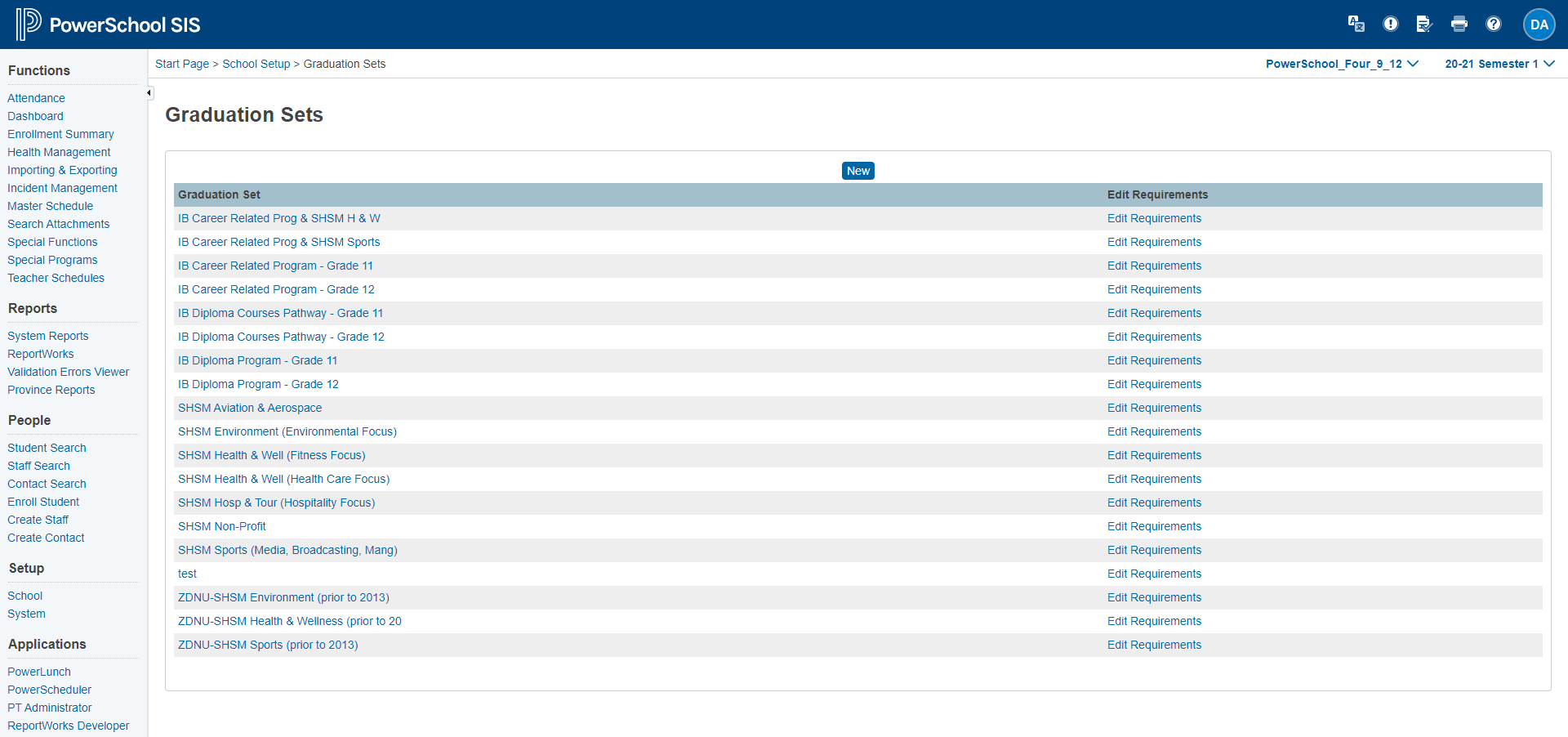Image resolution: width=1568 pixels, height=737 pixels.
Task: Click the printer icon
Action: pyautogui.click(x=1459, y=25)
